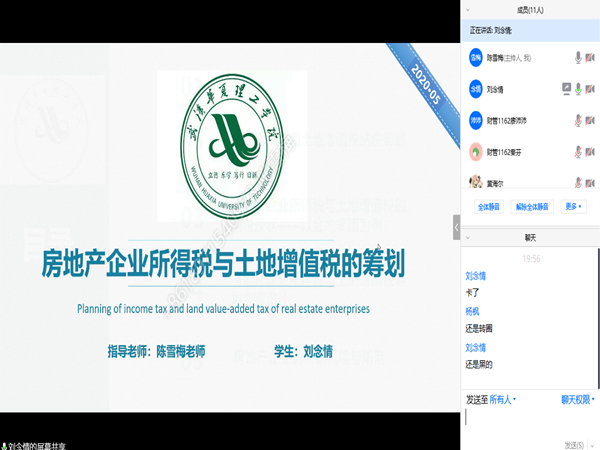Click the 正在讲话 speaking status bar

point(530,30)
